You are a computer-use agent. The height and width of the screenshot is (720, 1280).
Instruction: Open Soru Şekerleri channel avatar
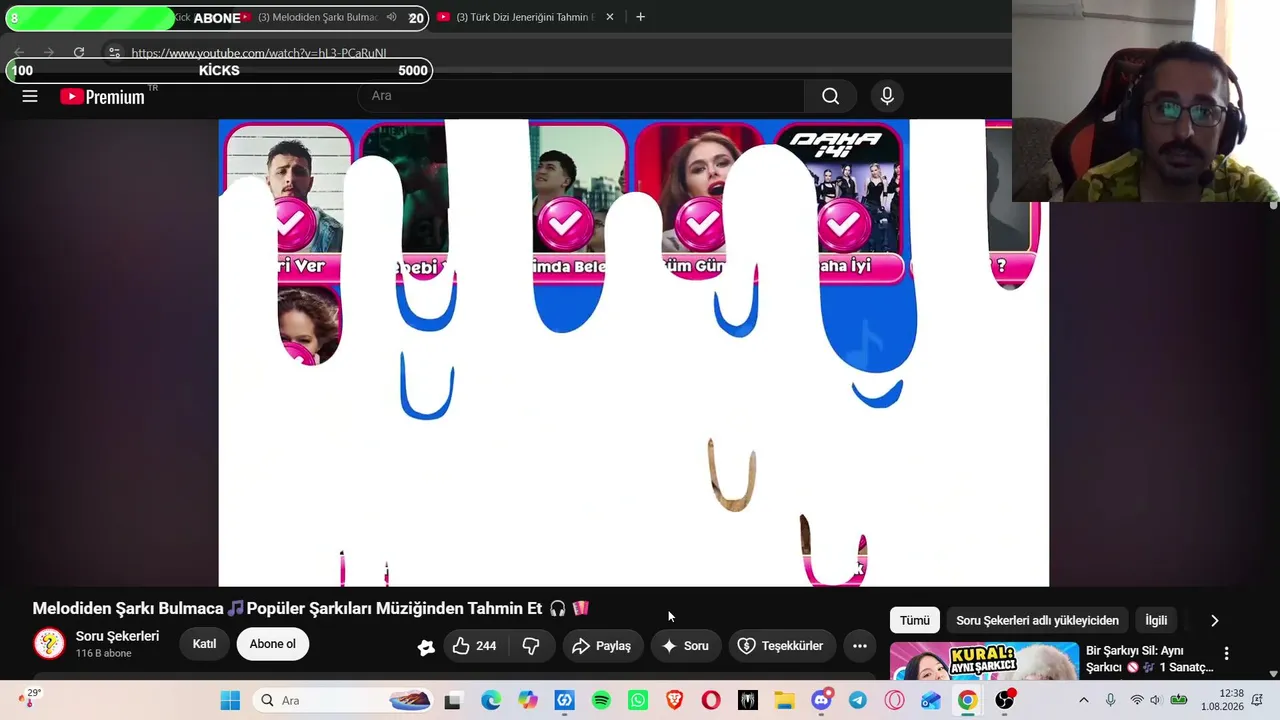click(x=49, y=644)
